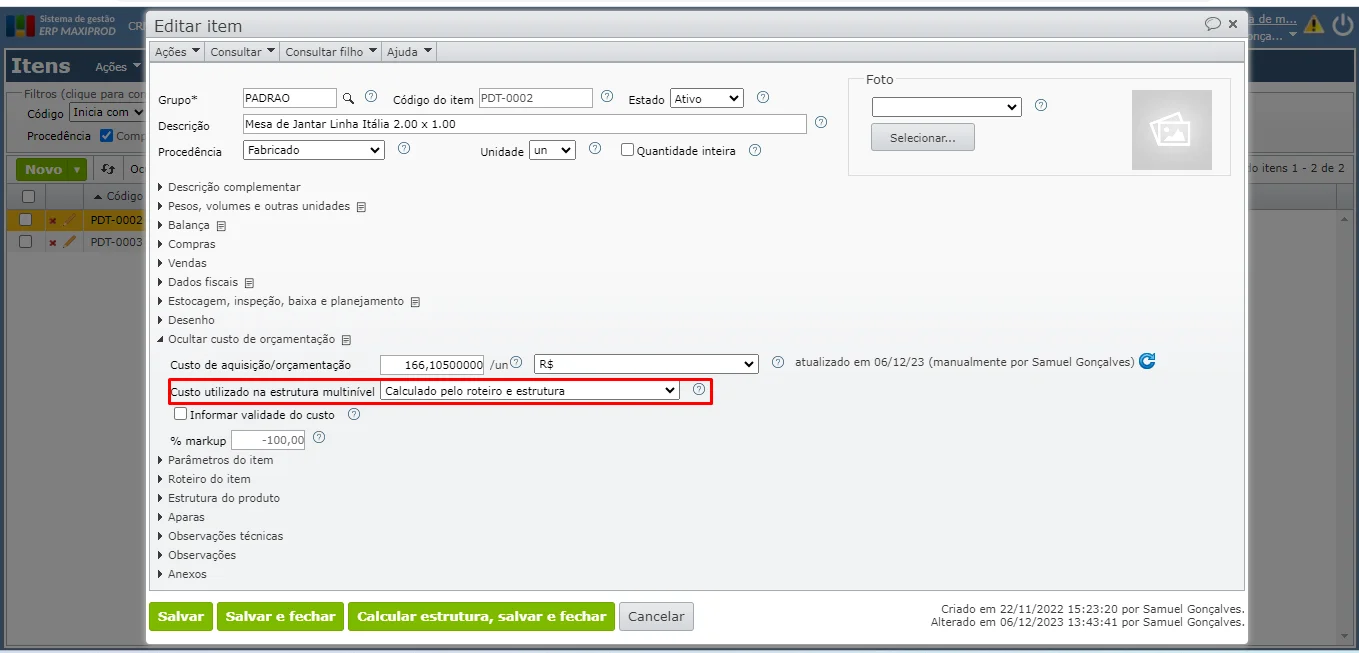Image resolution: width=1359 pixels, height=653 pixels.
Task: Toggle the select-all header checkbox in Itens list
Action: point(28,196)
